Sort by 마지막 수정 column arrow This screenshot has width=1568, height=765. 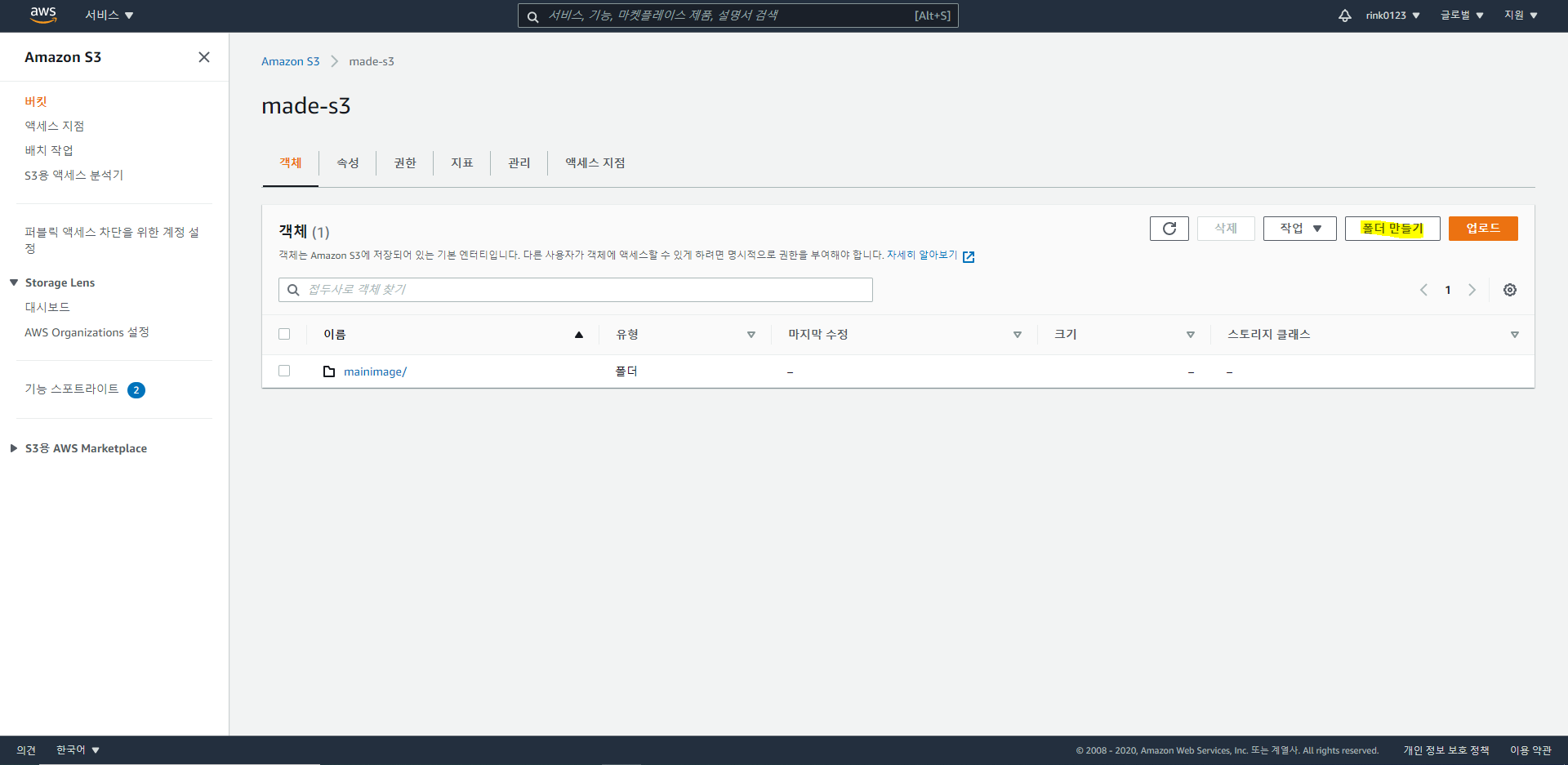tap(1018, 335)
